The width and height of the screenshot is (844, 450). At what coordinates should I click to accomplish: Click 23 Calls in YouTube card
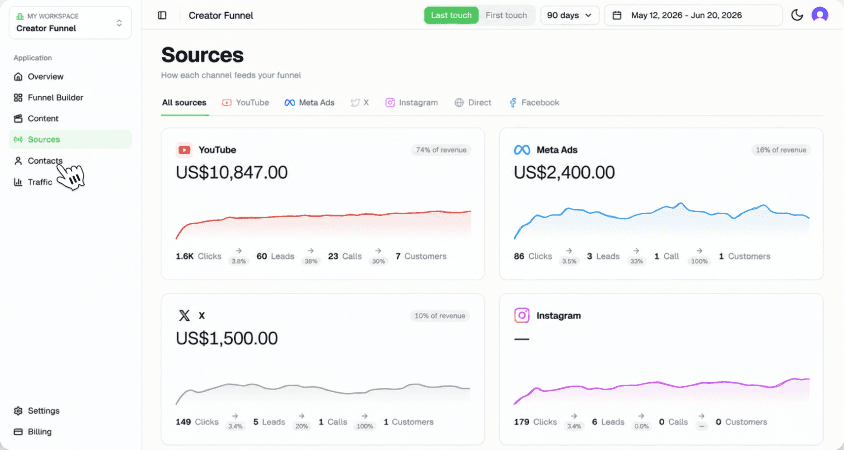point(345,256)
